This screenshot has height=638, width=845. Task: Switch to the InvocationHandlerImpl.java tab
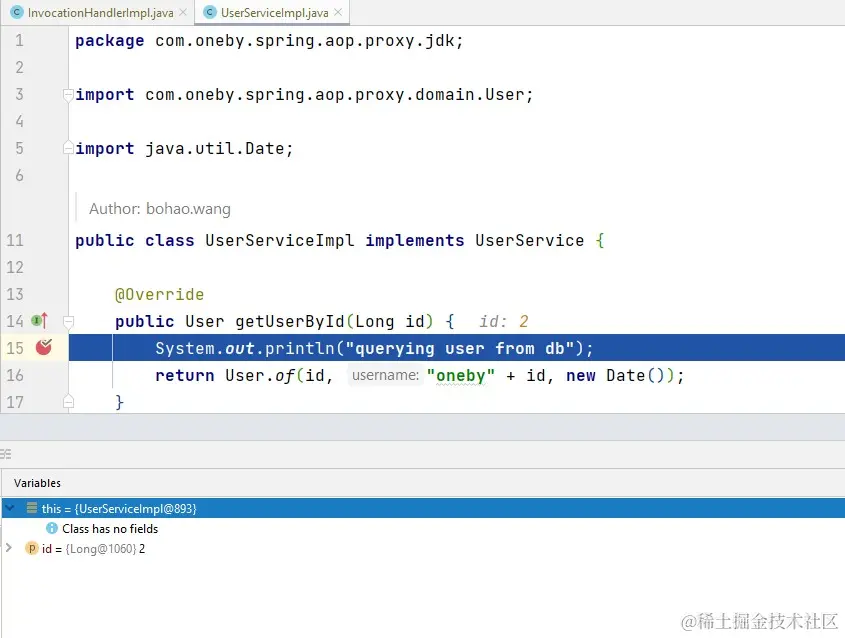95,14
